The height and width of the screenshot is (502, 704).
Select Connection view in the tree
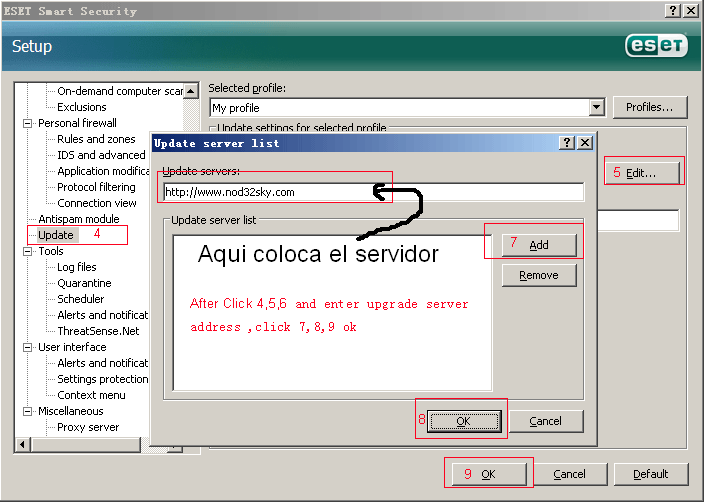tap(97, 203)
